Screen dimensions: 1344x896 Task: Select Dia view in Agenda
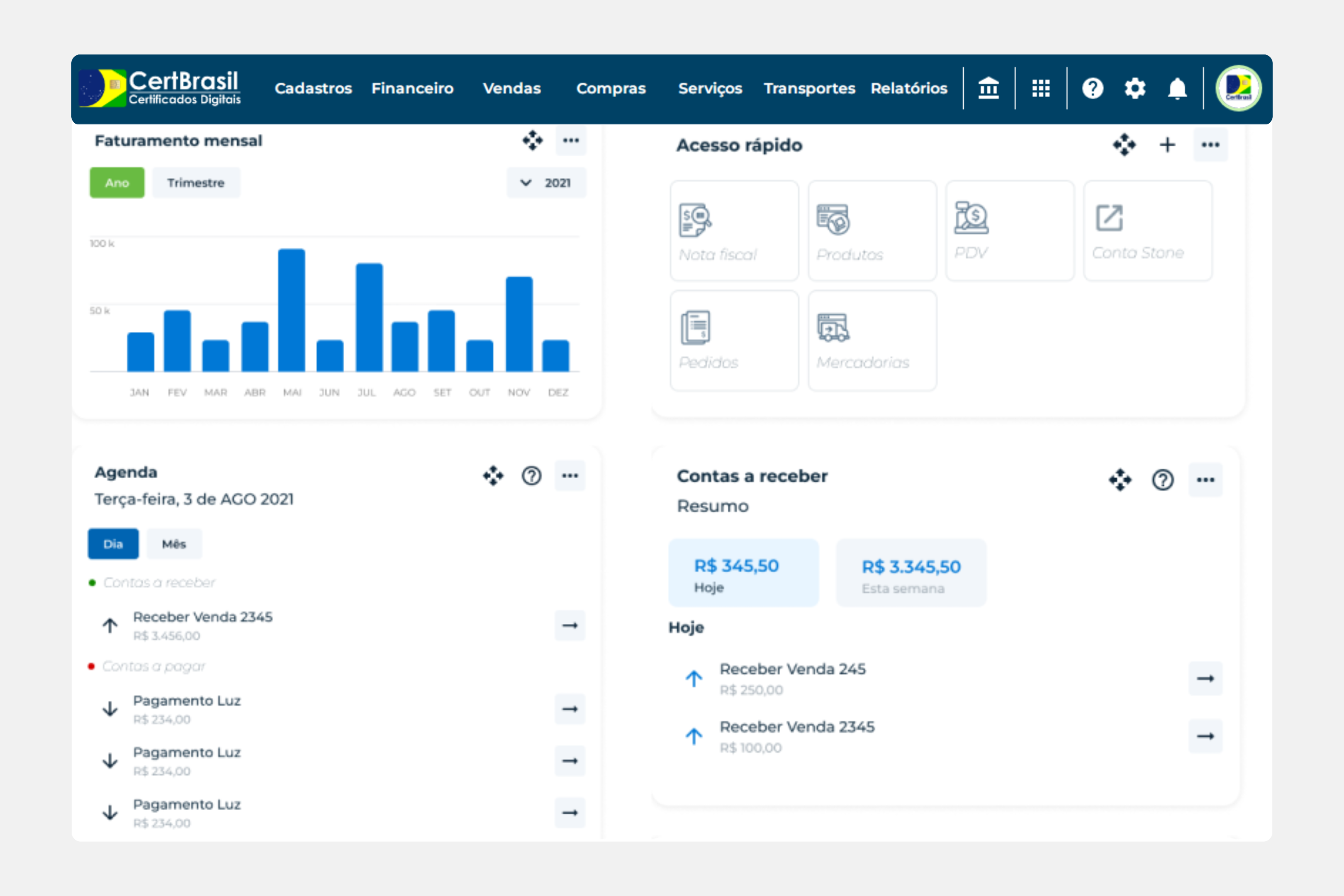click(x=113, y=544)
